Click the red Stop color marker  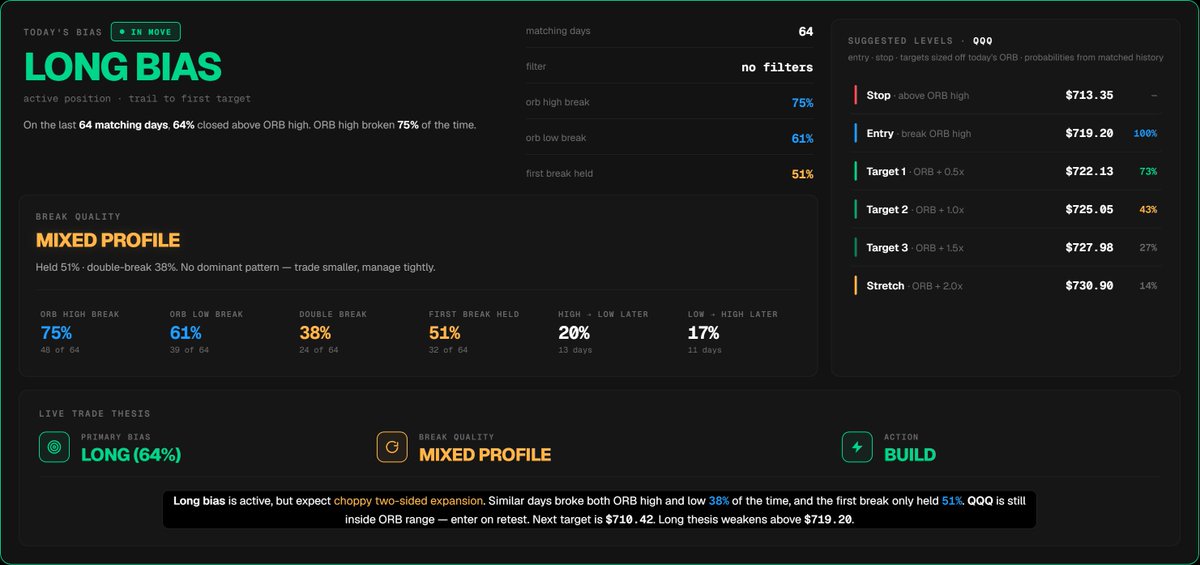[856, 95]
